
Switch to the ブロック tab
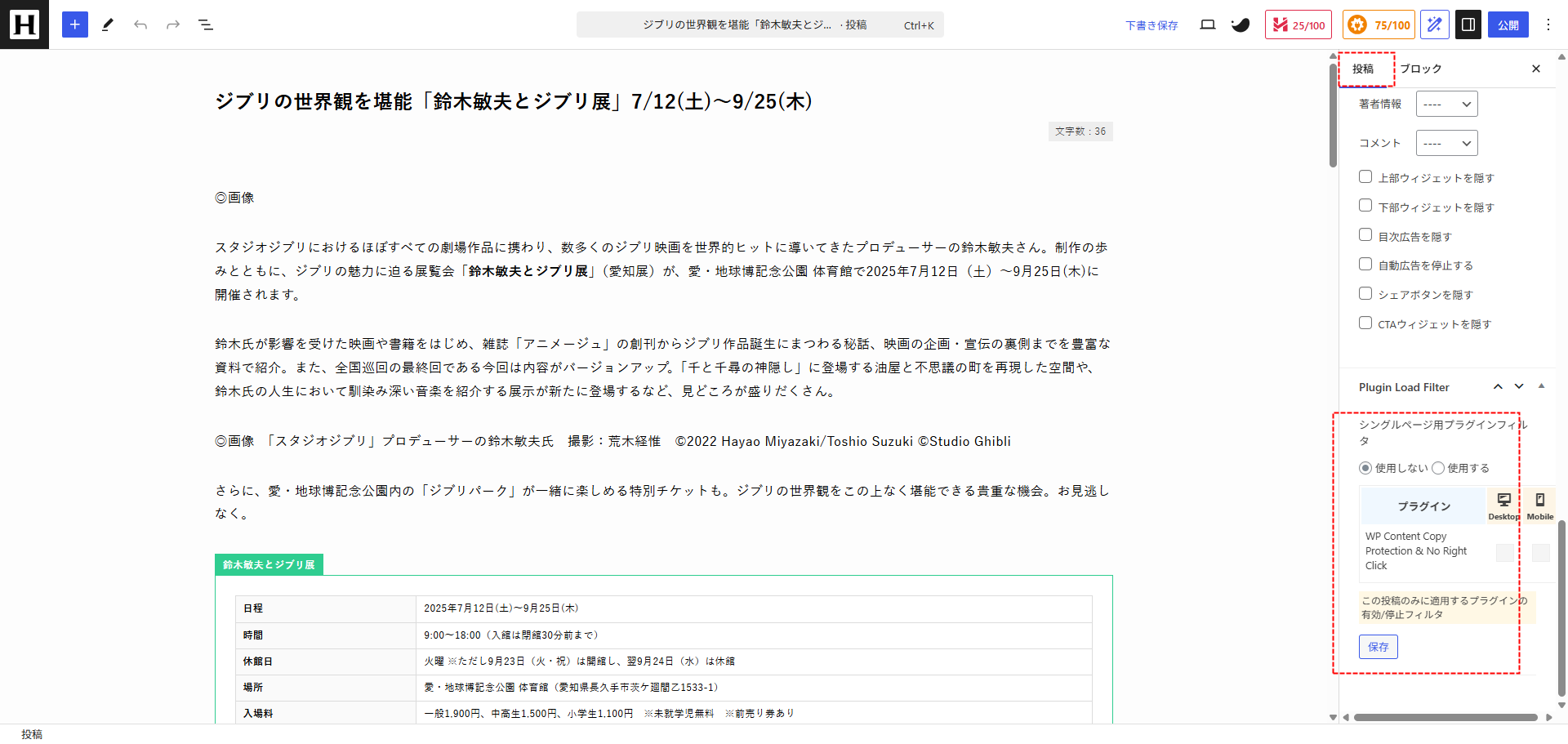pyautogui.click(x=1421, y=69)
